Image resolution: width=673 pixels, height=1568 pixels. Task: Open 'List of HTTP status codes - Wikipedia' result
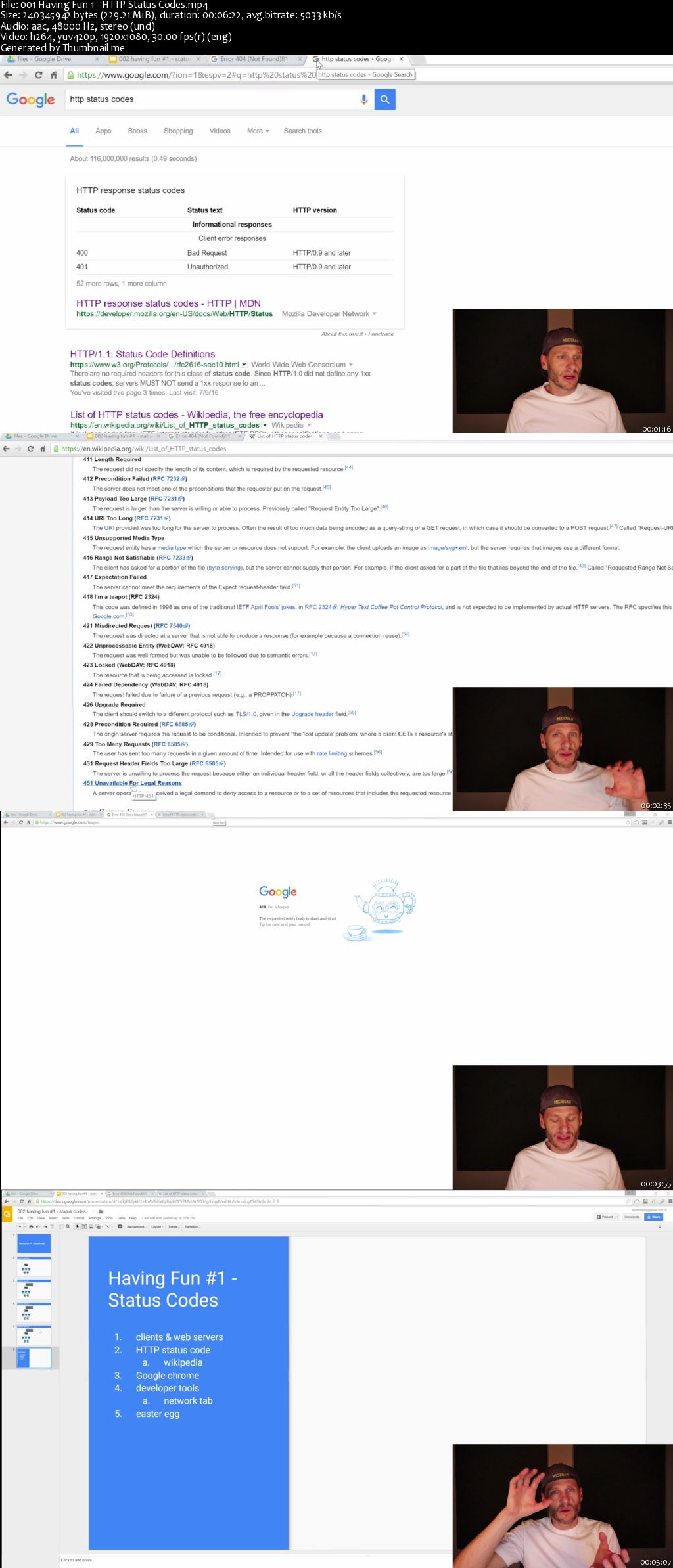point(197,414)
